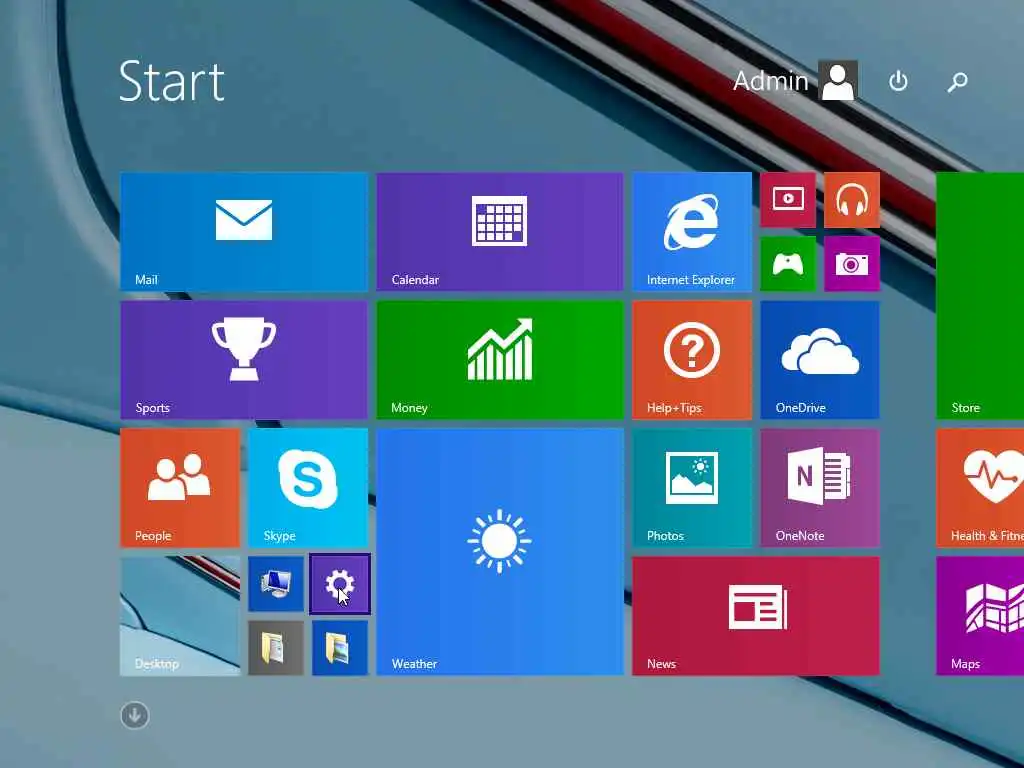Click the Power options button

pyautogui.click(x=899, y=81)
